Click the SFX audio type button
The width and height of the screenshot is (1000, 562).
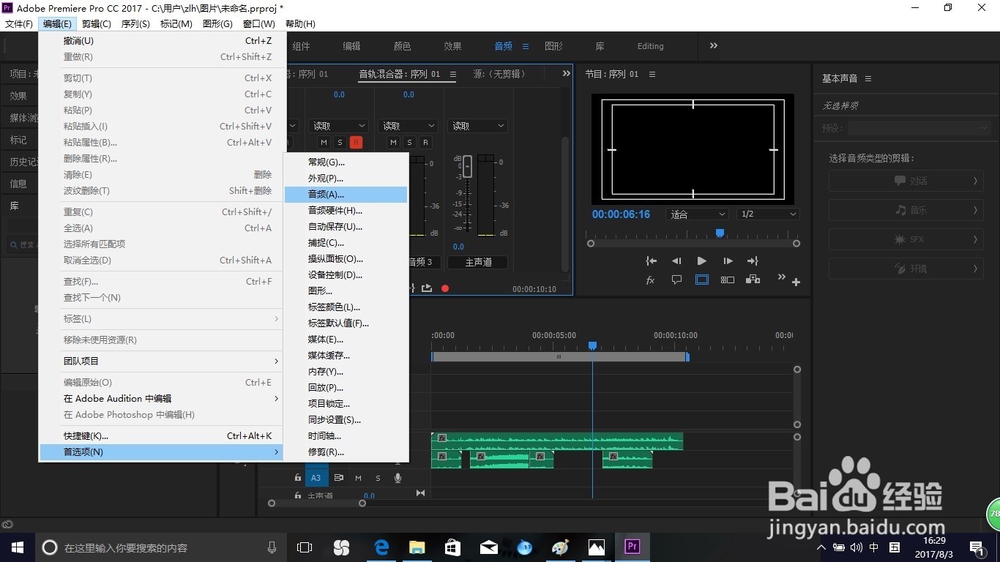[906, 239]
